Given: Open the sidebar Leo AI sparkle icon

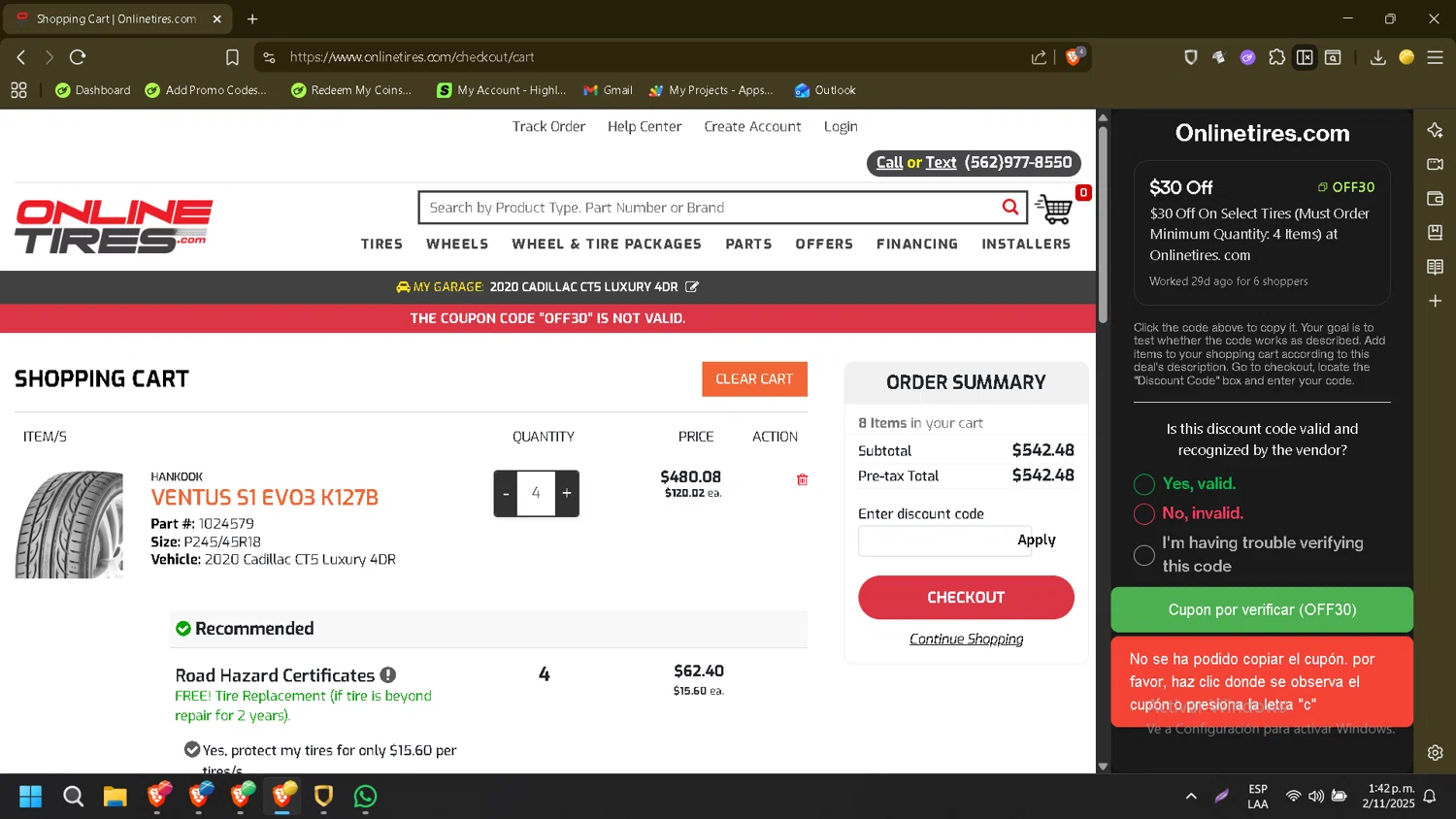Looking at the screenshot, I should point(1435,130).
